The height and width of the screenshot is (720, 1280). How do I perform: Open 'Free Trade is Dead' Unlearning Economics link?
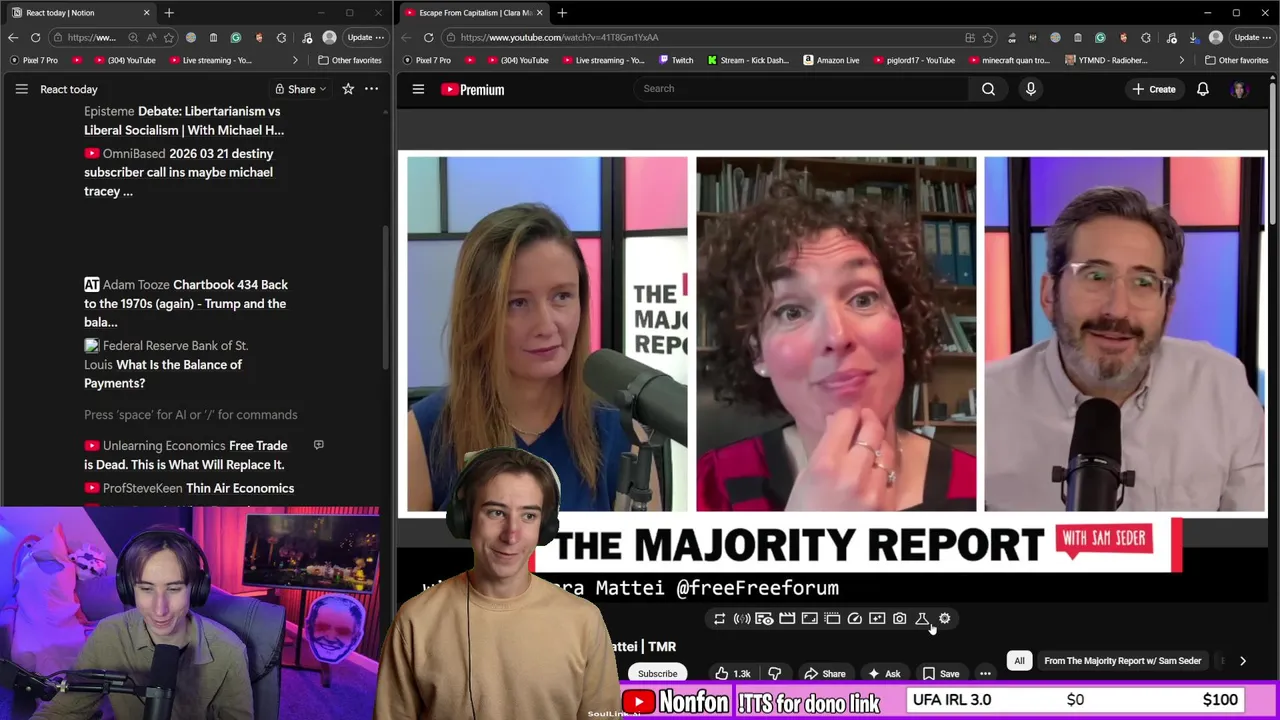pos(185,455)
